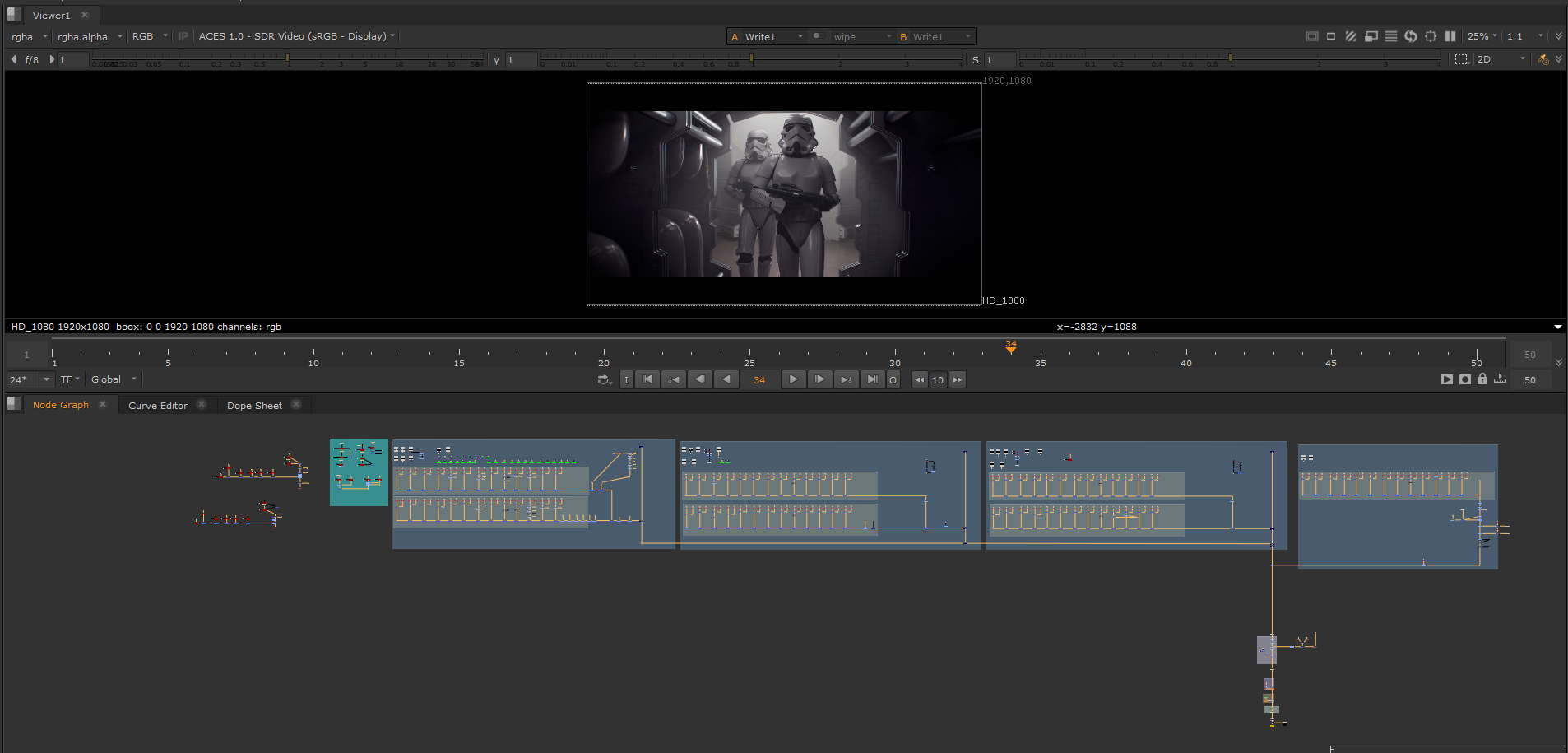Click the frame 34 marker on timeline
This screenshot has height=753, width=1568.
coord(1011,346)
